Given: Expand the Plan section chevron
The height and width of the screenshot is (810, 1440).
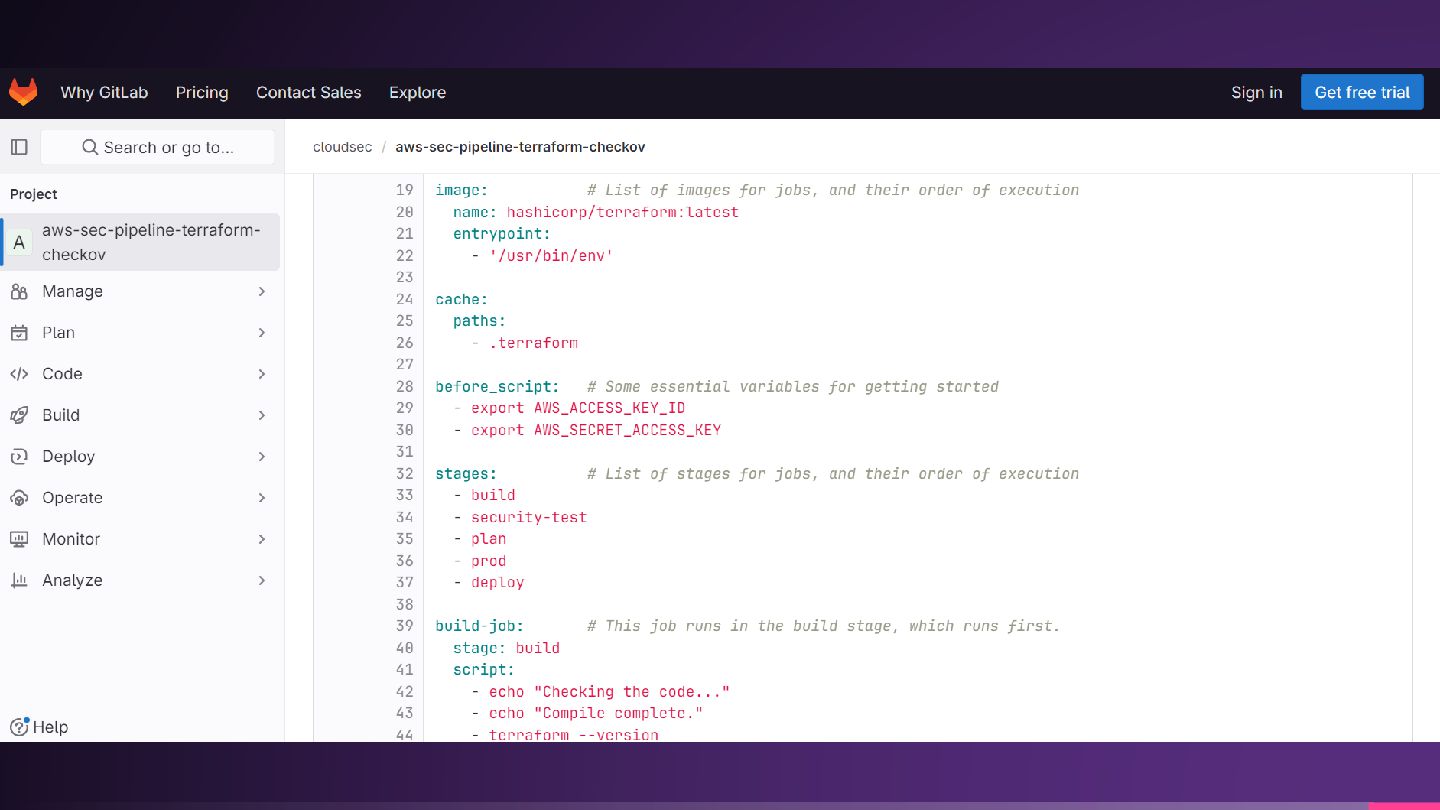Looking at the screenshot, I should point(262,333).
